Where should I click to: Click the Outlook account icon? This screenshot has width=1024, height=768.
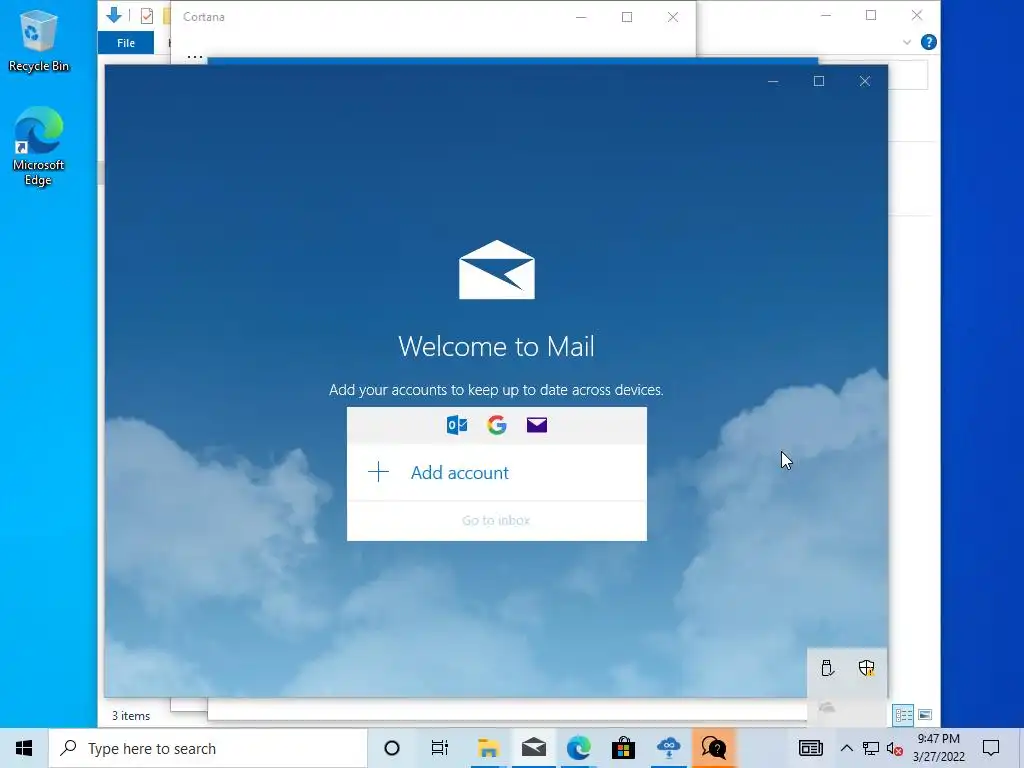456,425
